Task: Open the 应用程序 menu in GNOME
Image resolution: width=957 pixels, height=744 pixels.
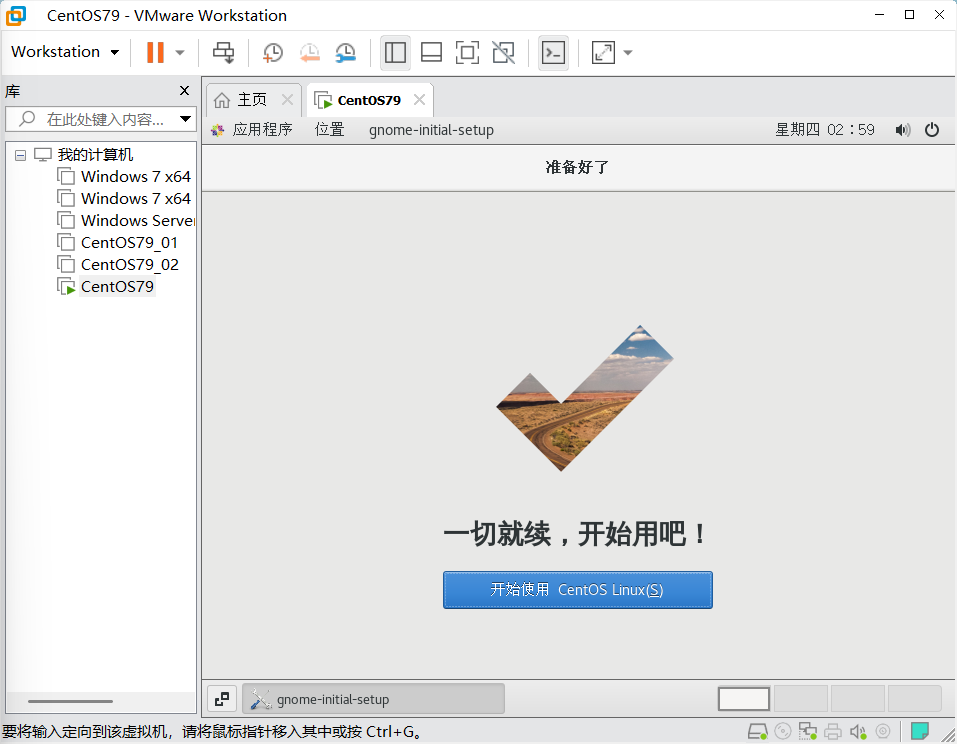Action: [x=252, y=130]
